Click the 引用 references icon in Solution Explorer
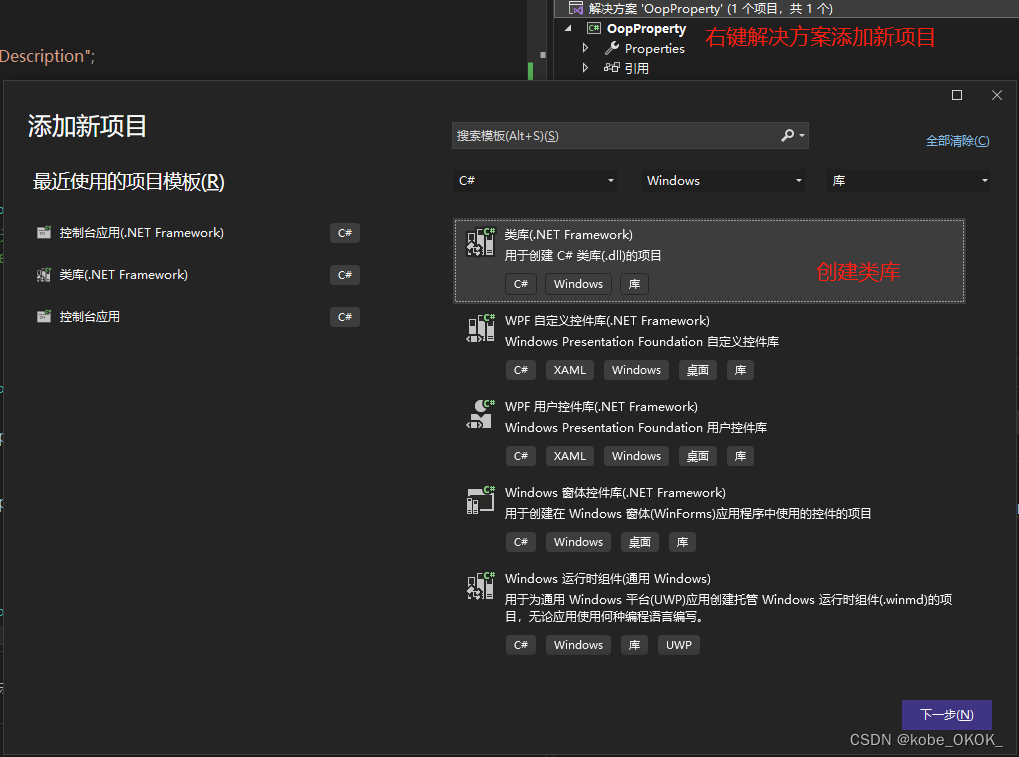The image size is (1019, 757). pyautogui.click(x=612, y=68)
